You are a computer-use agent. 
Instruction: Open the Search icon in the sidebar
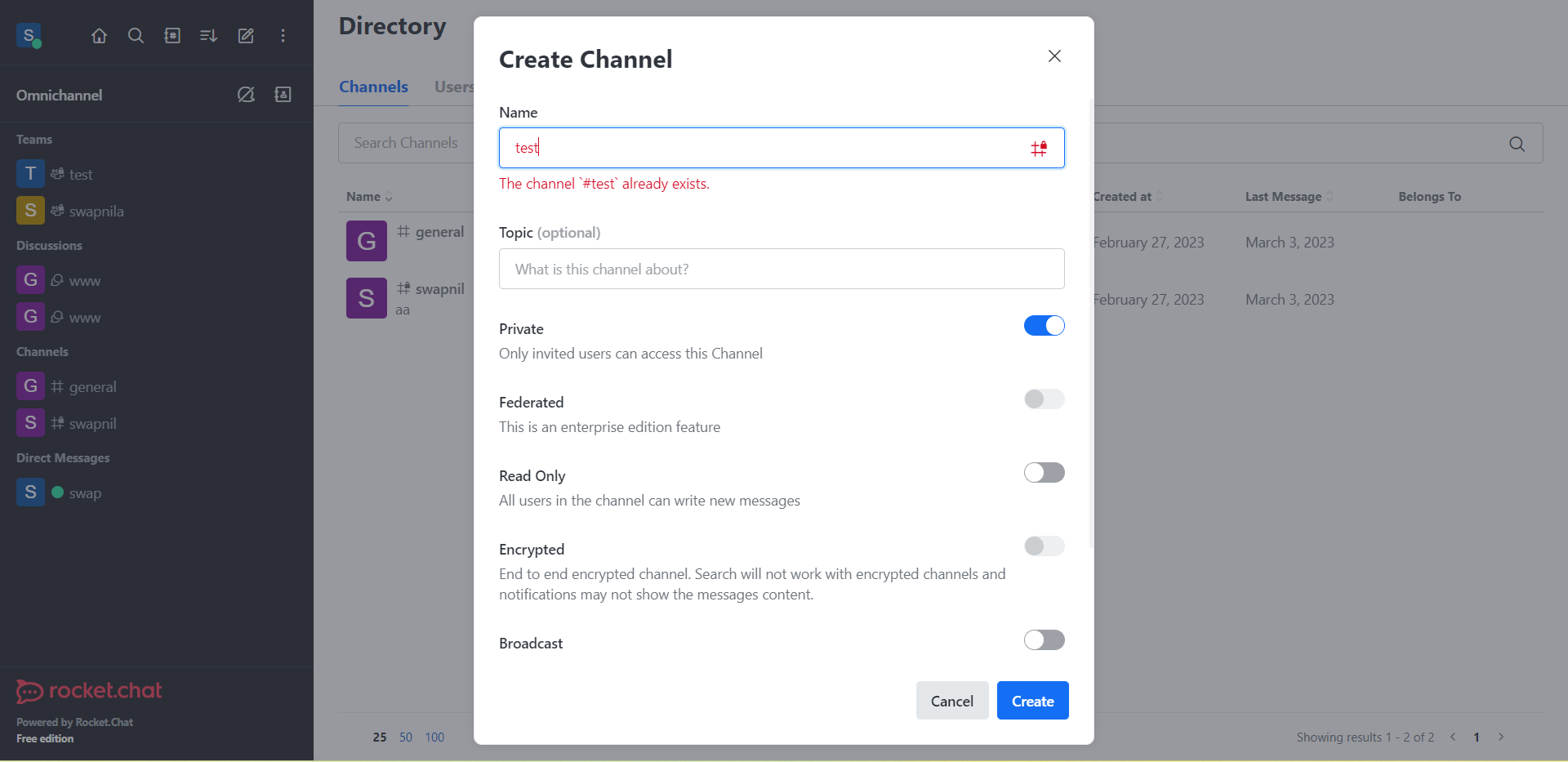pos(136,35)
